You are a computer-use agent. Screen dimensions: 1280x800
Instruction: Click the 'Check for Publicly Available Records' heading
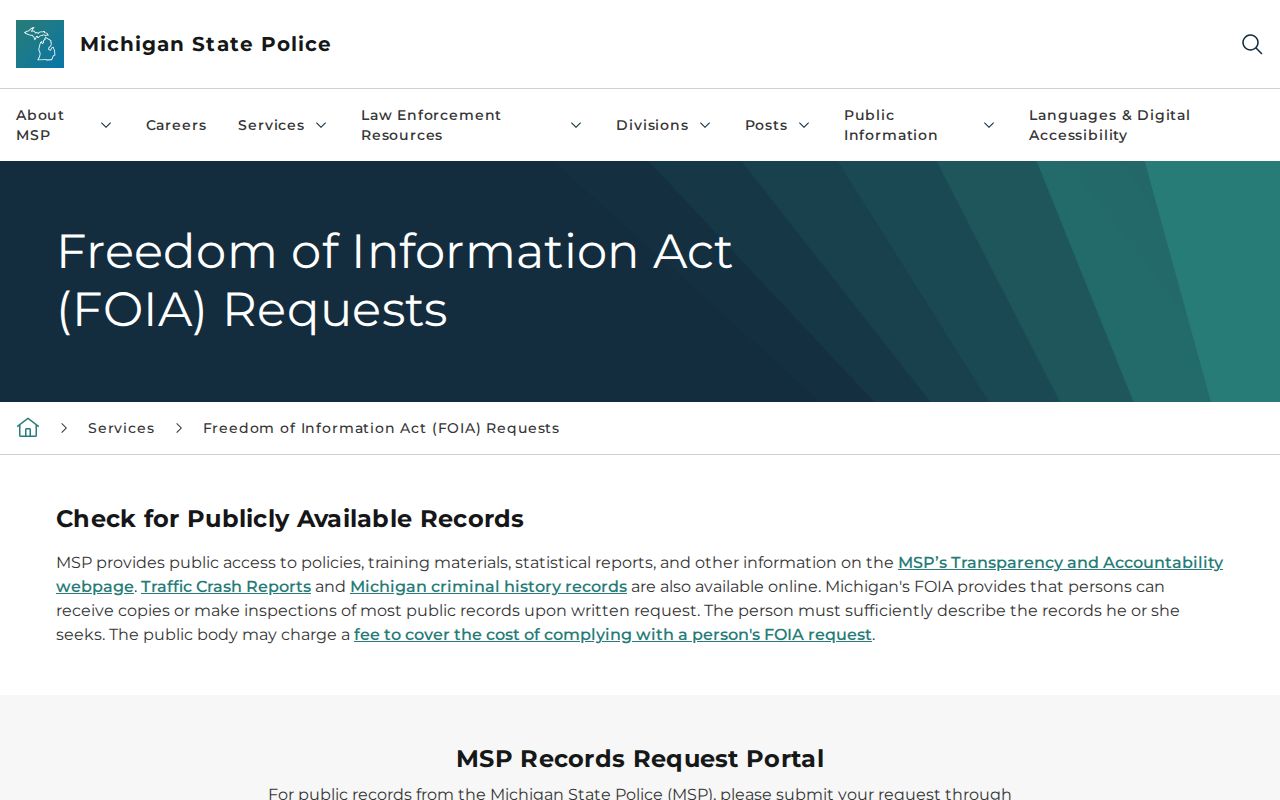pyautogui.click(x=290, y=519)
